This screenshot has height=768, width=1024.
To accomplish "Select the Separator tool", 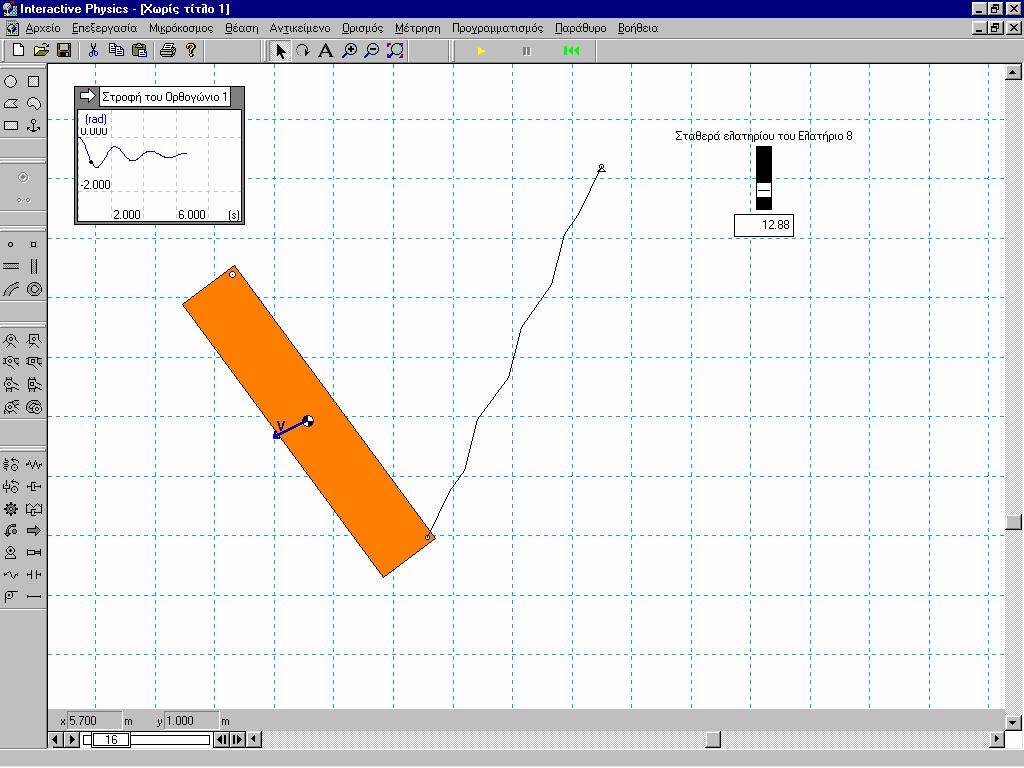I will click(x=33, y=575).
